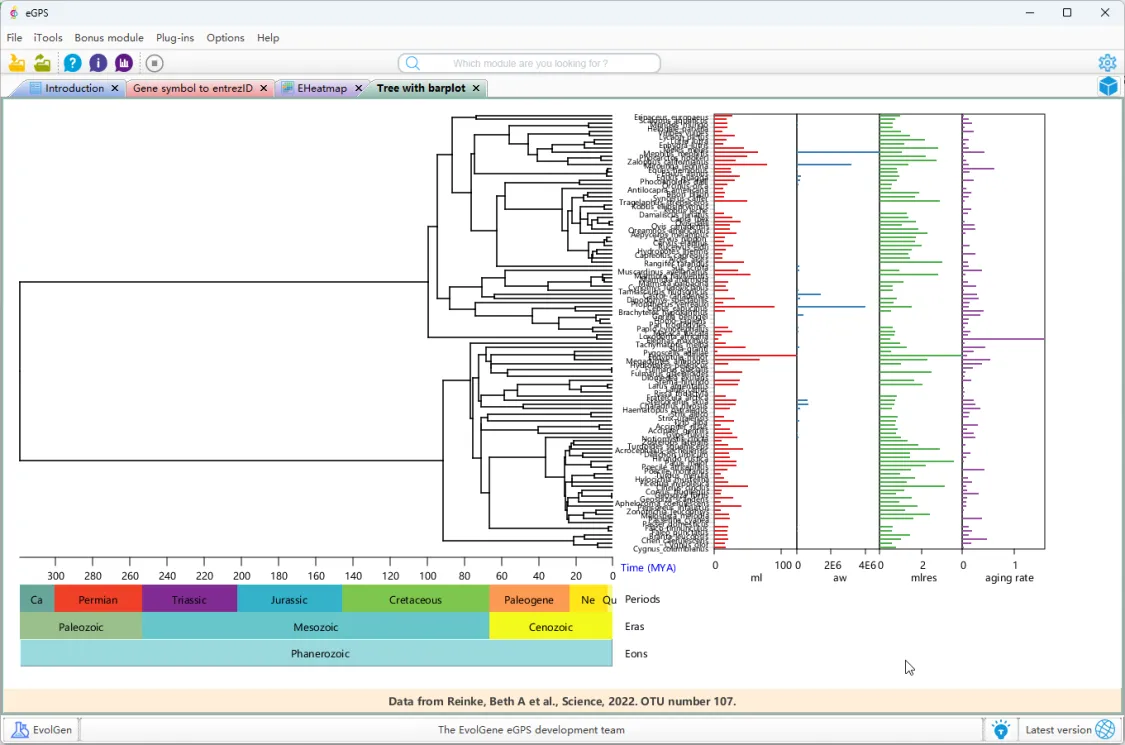Click the Eons row label
The image size is (1125, 745).
point(636,653)
